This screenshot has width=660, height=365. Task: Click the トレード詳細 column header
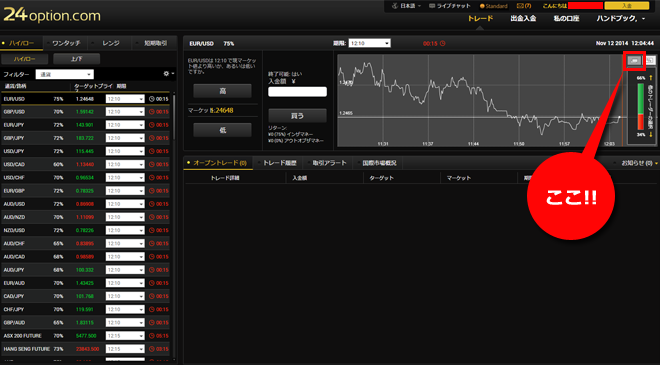[225, 178]
